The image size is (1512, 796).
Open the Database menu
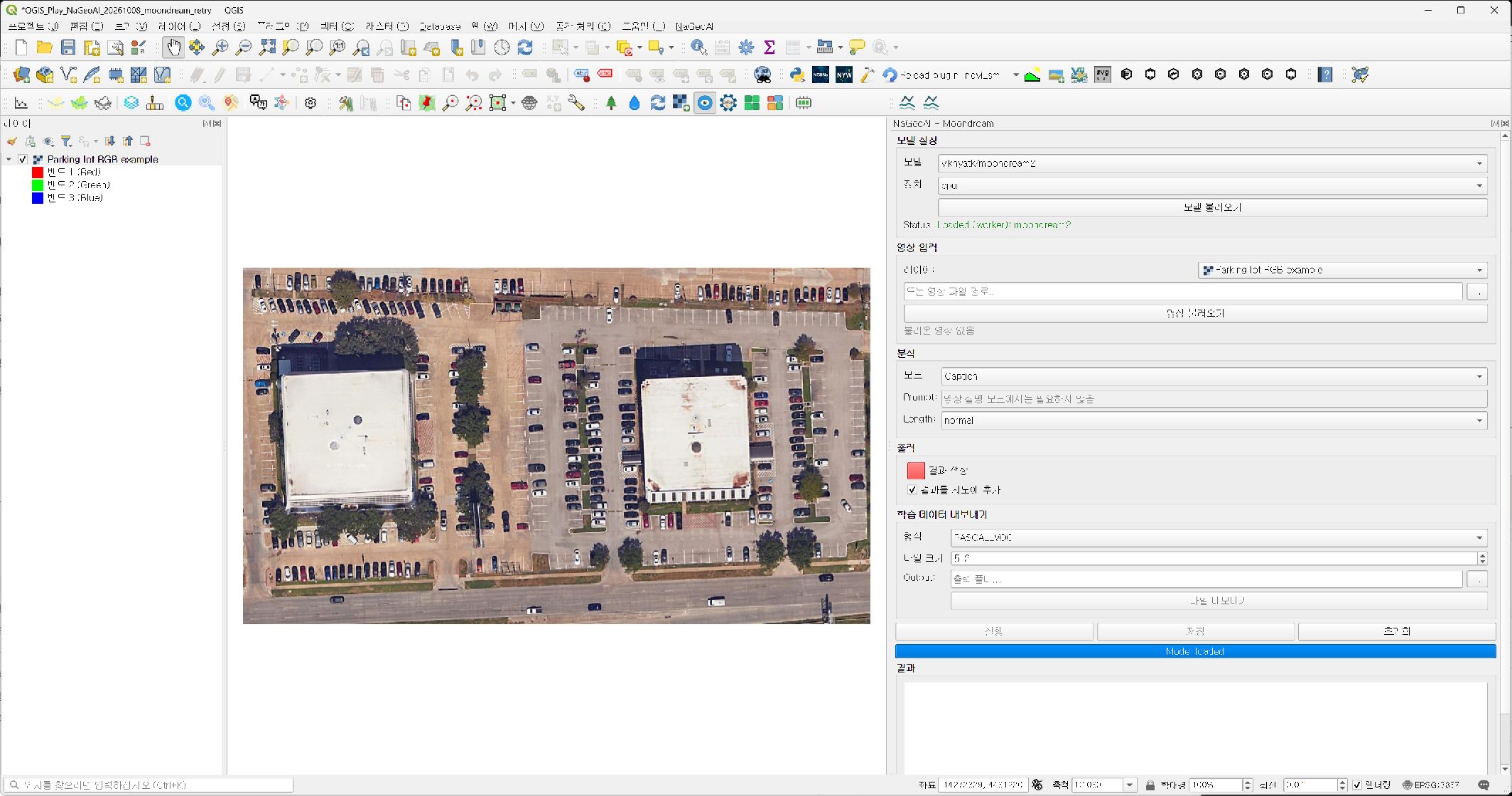440,26
